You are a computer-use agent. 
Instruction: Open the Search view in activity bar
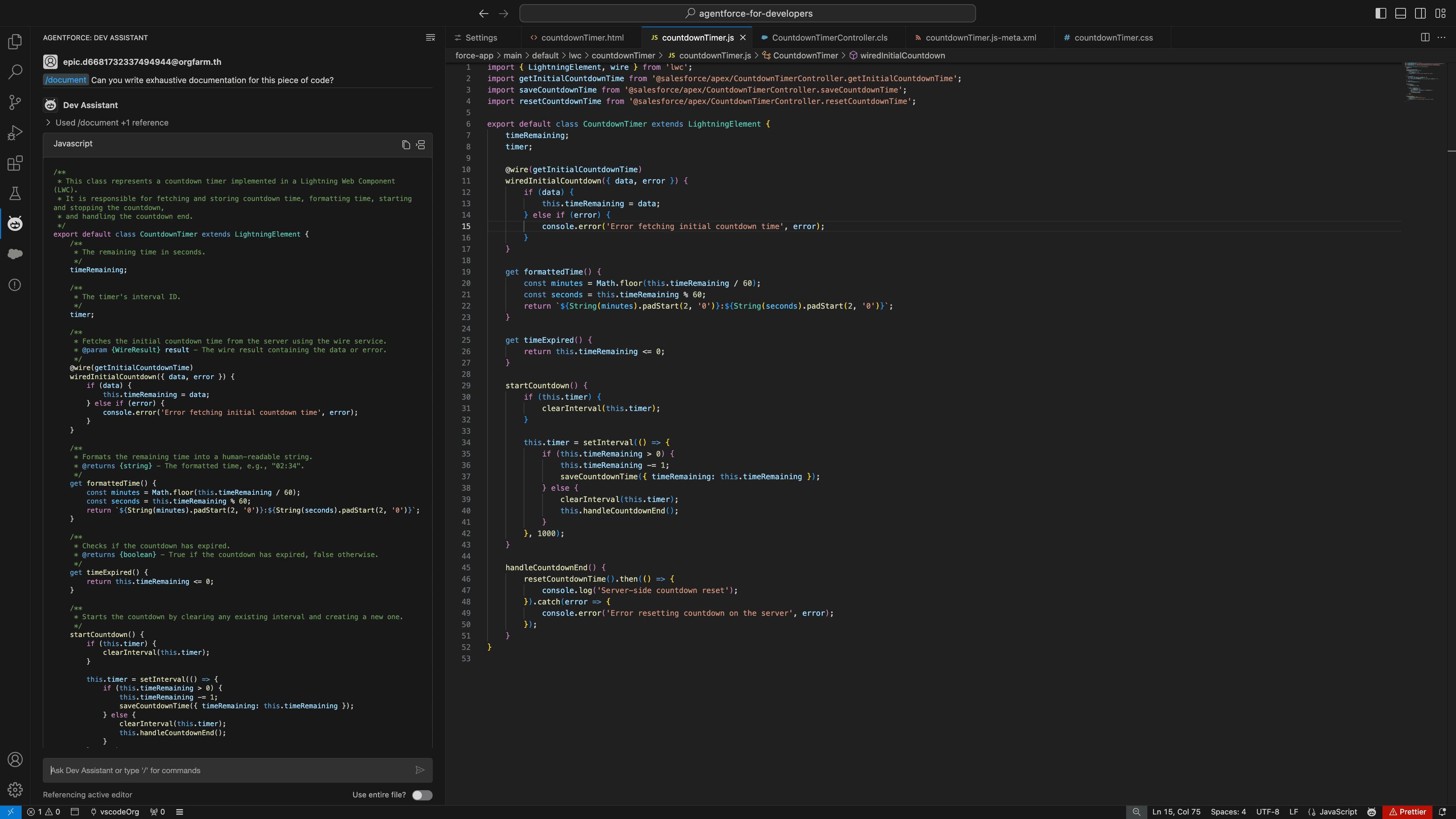(x=15, y=72)
